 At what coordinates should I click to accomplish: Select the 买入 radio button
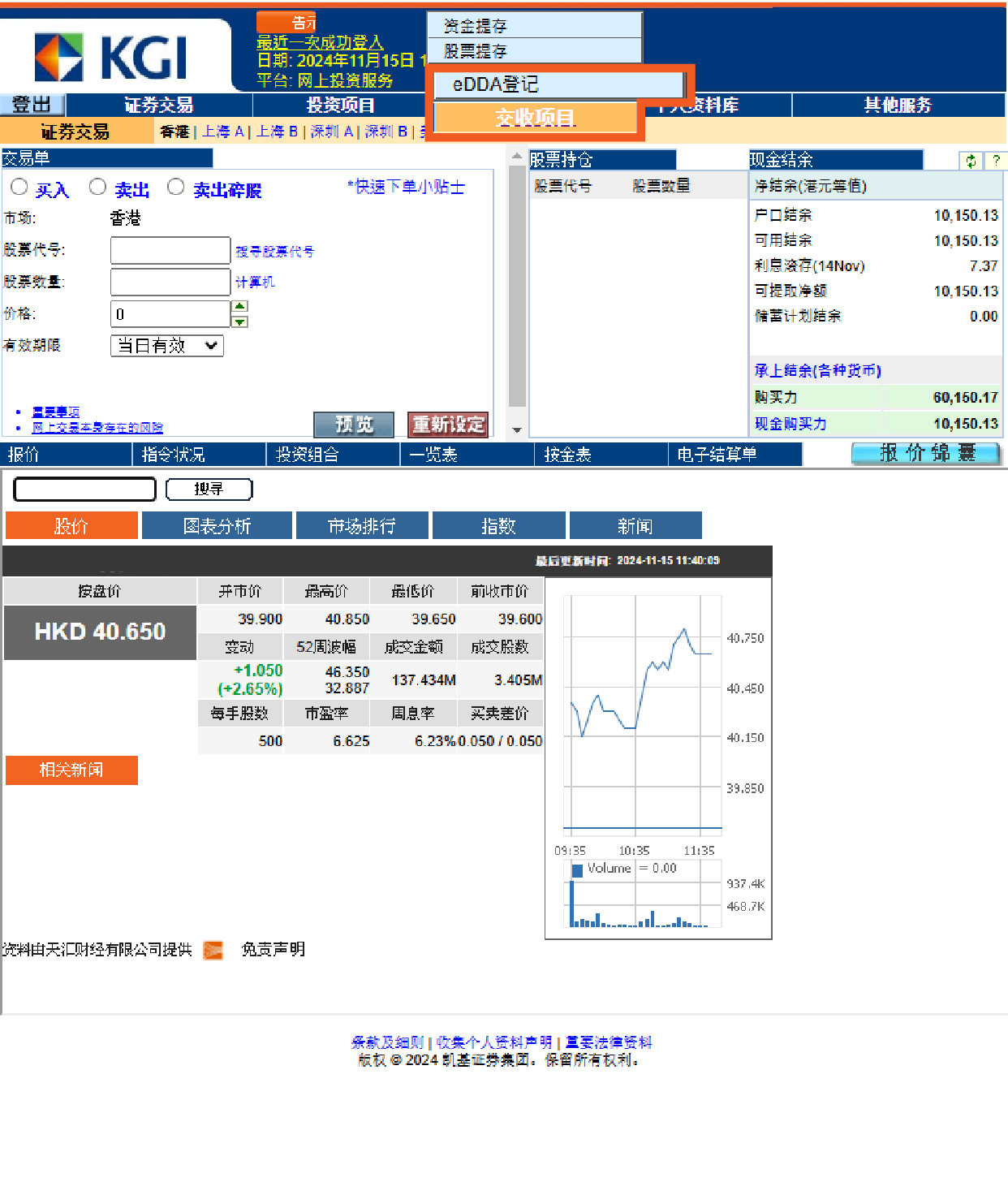tap(19, 188)
